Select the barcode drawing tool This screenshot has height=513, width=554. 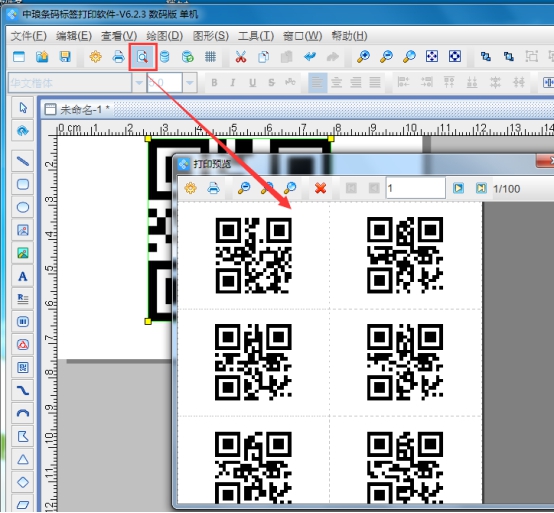[x=23, y=322]
